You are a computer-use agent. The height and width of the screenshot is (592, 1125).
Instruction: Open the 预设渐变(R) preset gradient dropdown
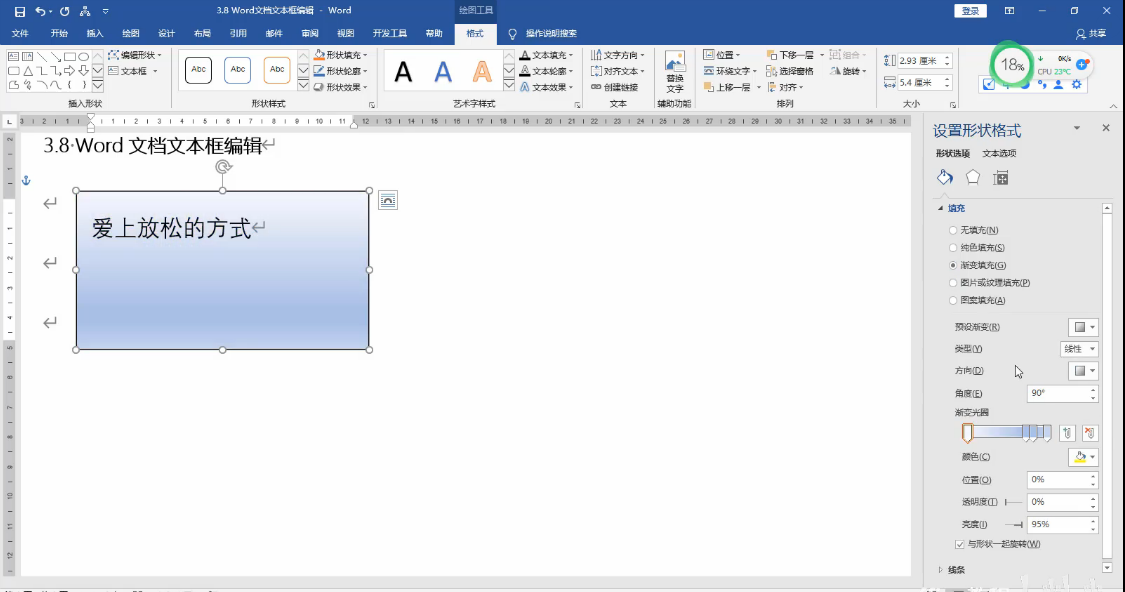[x=1083, y=327]
